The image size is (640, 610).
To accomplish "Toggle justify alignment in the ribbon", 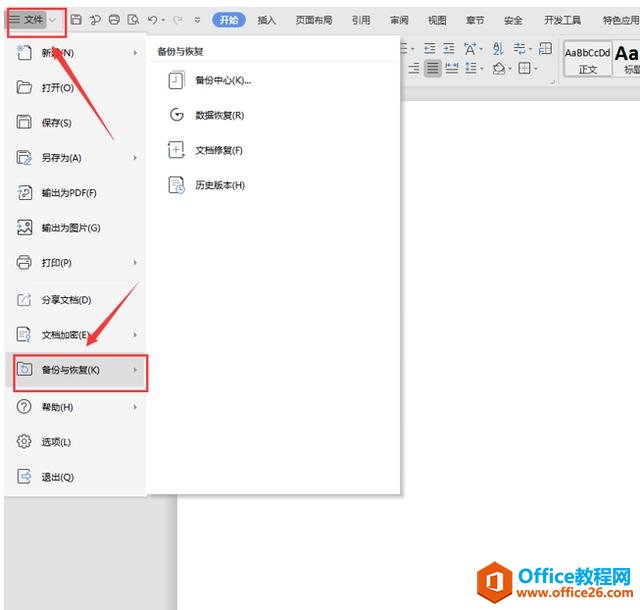I will (x=433, y=68).
